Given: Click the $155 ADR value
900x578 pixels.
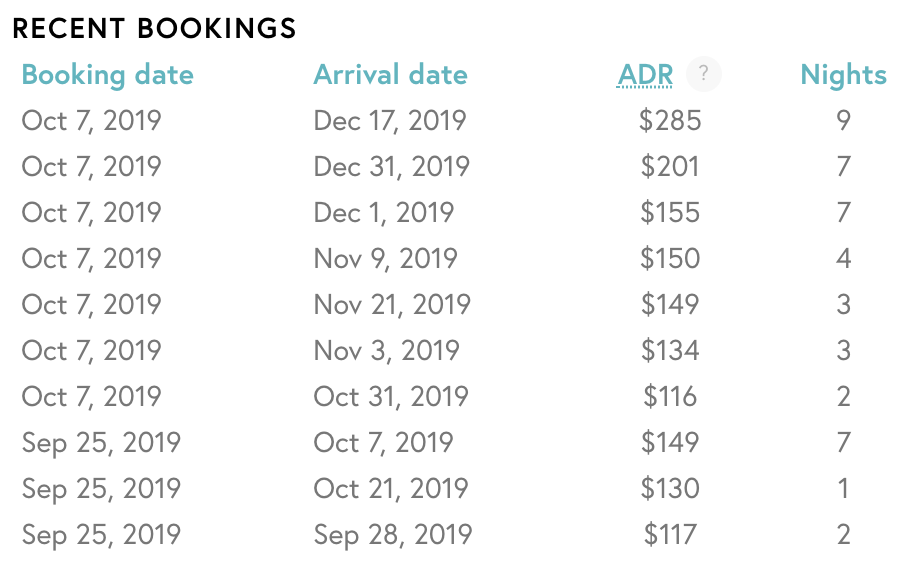Looking at the screenshot, I should click(x=670, y=212).
